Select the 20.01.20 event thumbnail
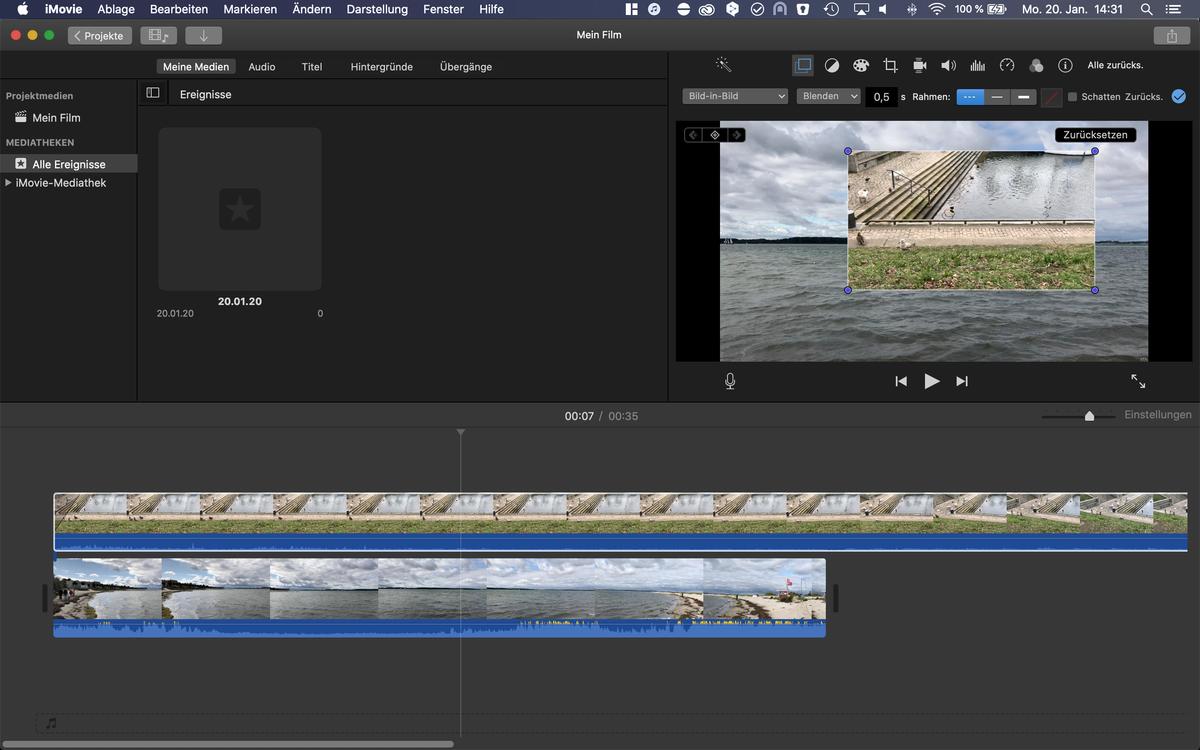 pos(240,209)
